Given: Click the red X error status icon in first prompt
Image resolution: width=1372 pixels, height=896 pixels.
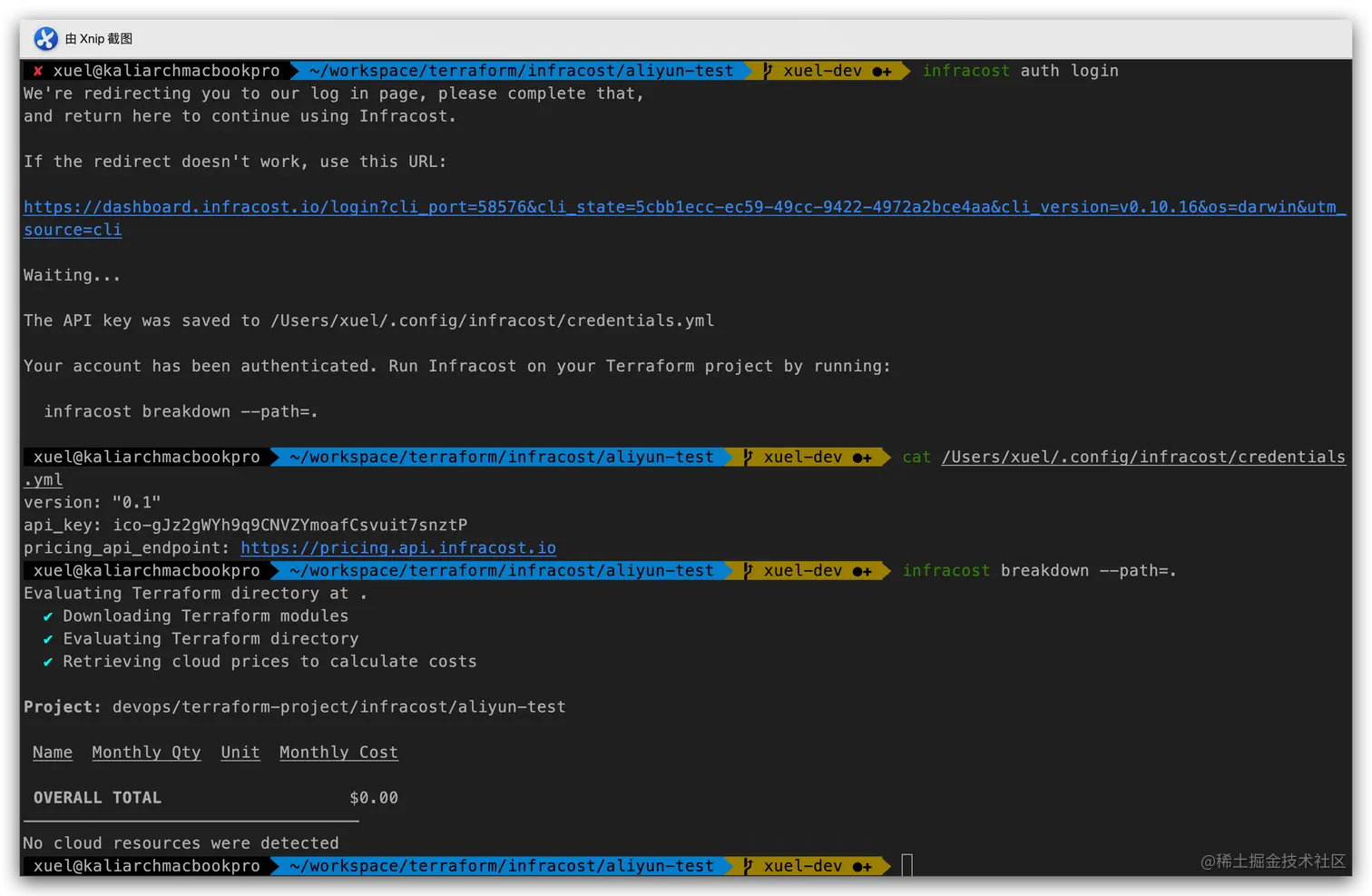Looking at the screenshot, I should 38,71.
